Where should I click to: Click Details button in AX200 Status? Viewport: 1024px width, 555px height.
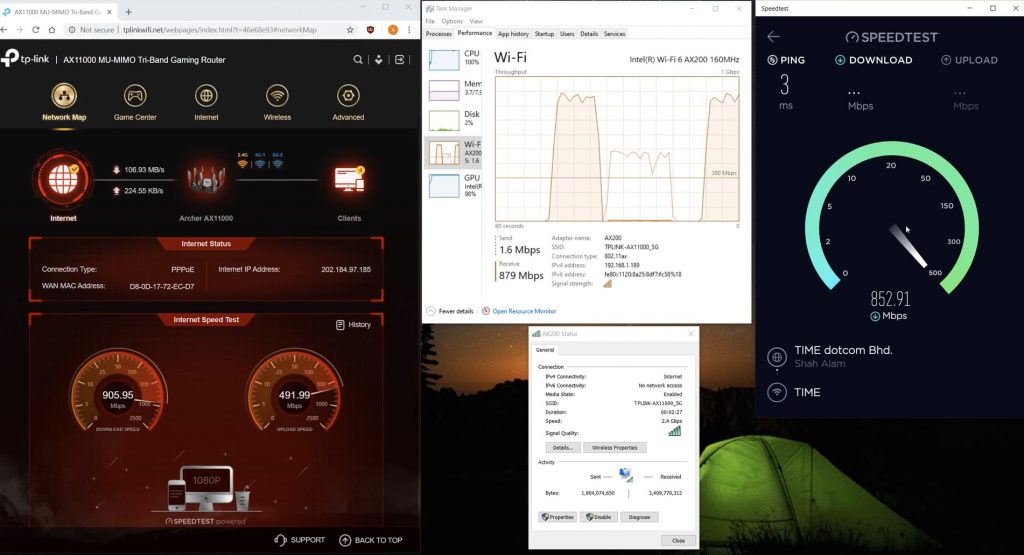562,448
